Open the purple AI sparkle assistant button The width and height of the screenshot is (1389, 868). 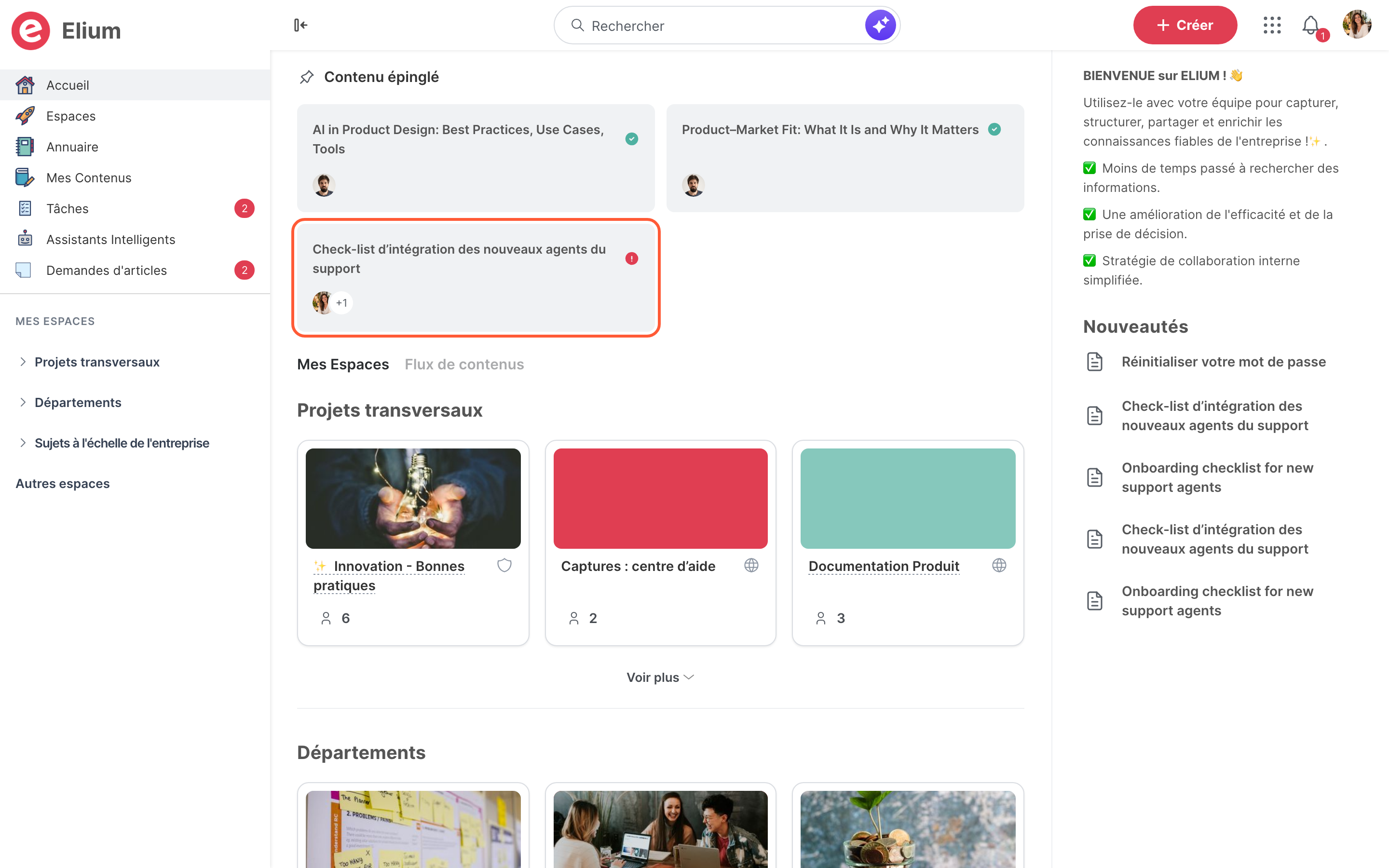point(880,25)
